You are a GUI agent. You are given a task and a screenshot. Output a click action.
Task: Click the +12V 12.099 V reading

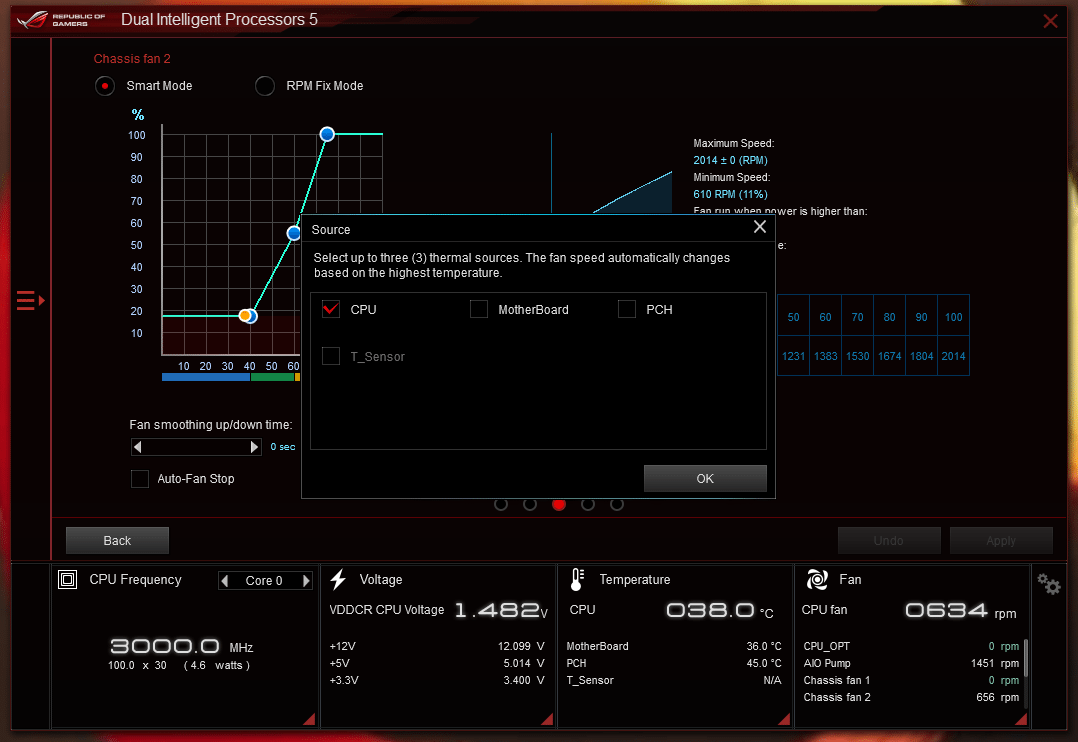click(520, 646)
